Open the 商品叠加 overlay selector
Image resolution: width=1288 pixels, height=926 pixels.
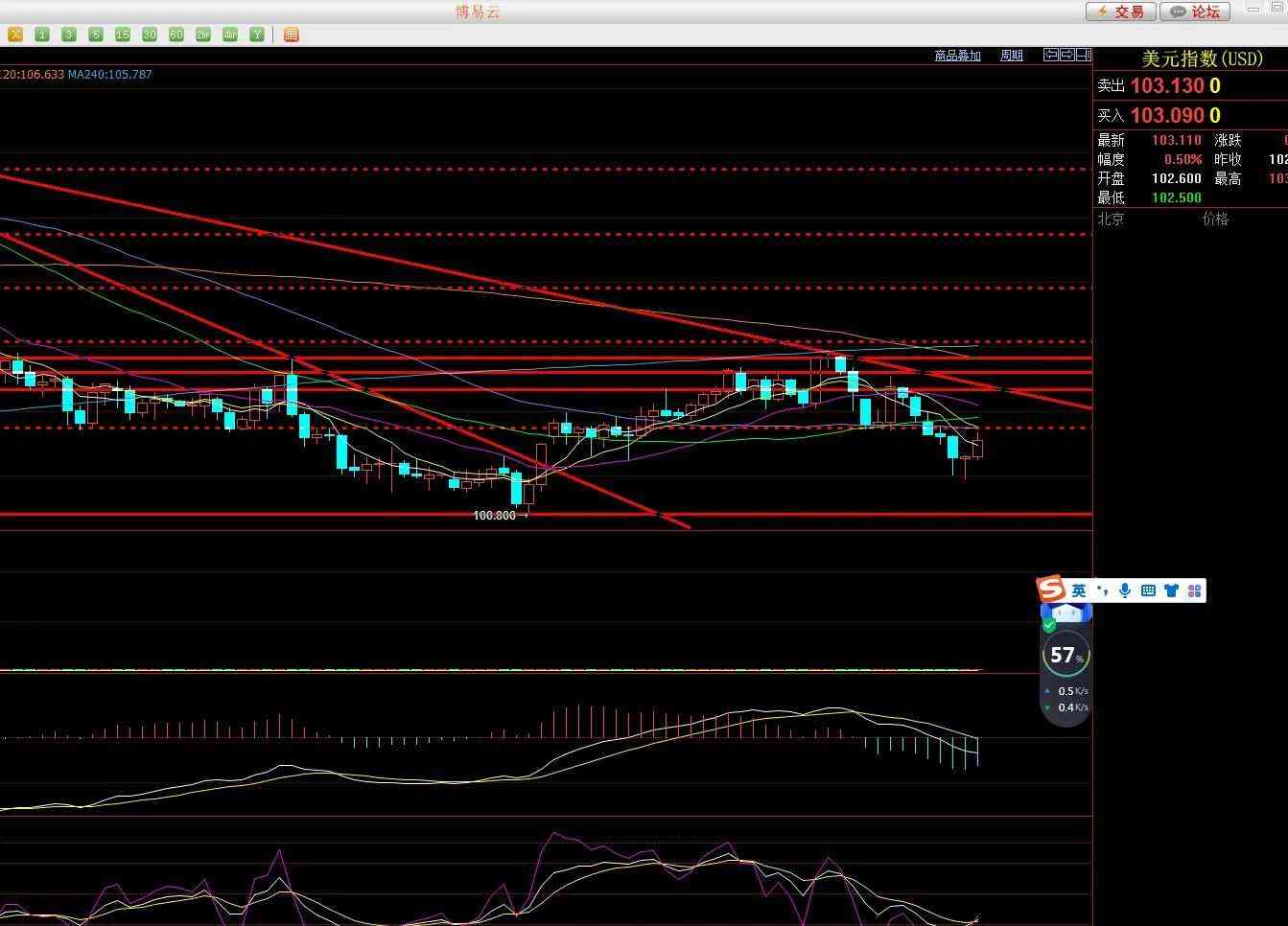pyautogui.click(x=957, y=56)
